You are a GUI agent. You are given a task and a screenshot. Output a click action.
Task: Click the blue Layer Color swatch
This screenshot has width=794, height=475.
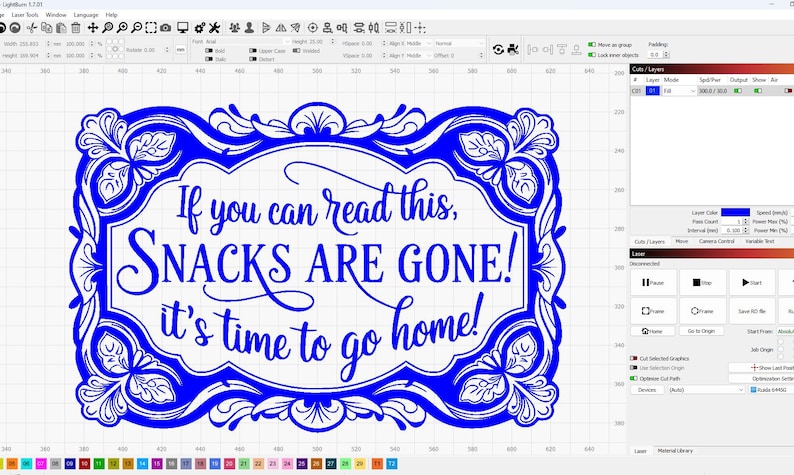(735, 212)
